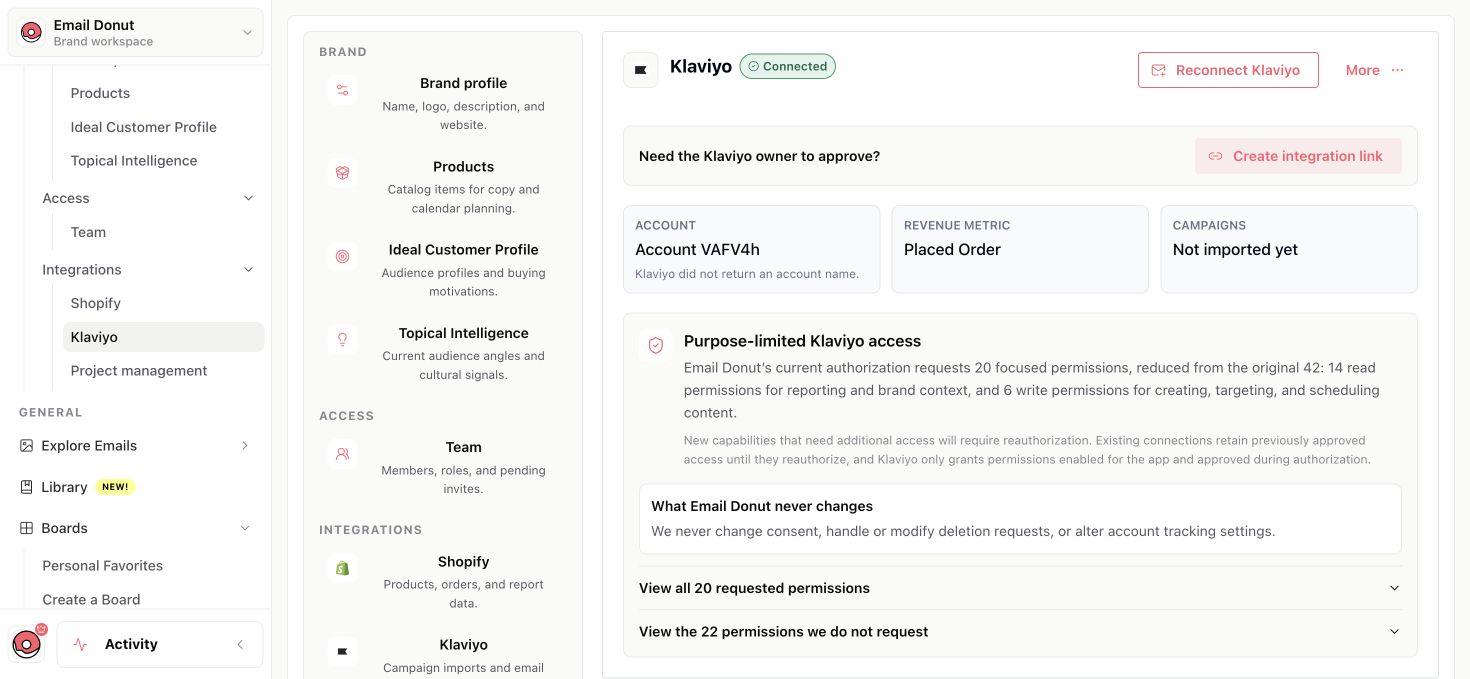
Task: Click the Team people icon in settings list
Action: (x=342, y=454)
